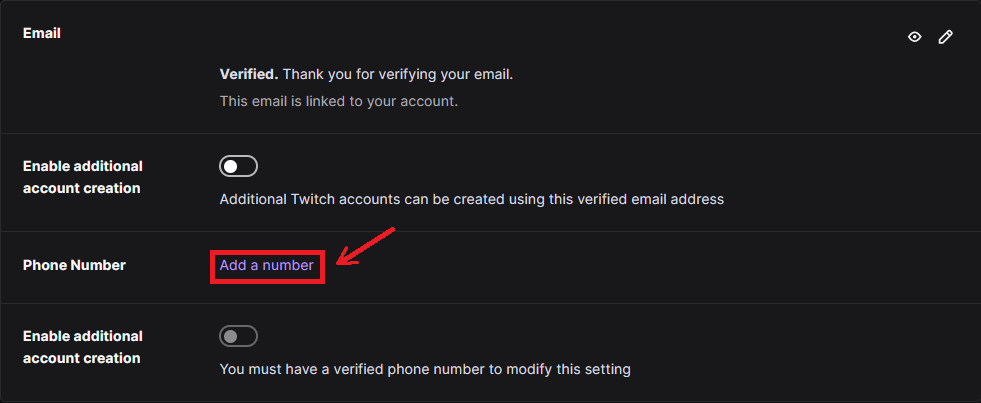
Task: Open the Add a number link
Action: [267, 265]
